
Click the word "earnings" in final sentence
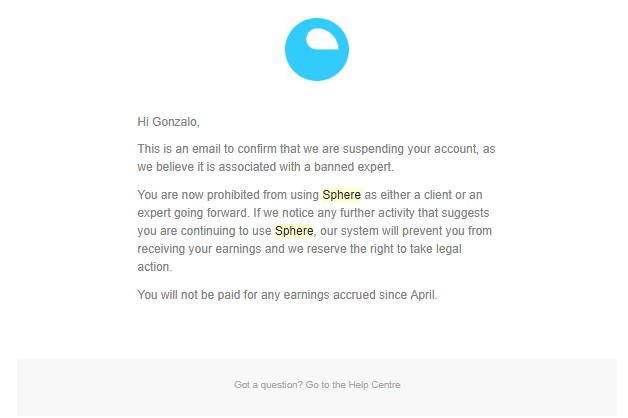306,295
